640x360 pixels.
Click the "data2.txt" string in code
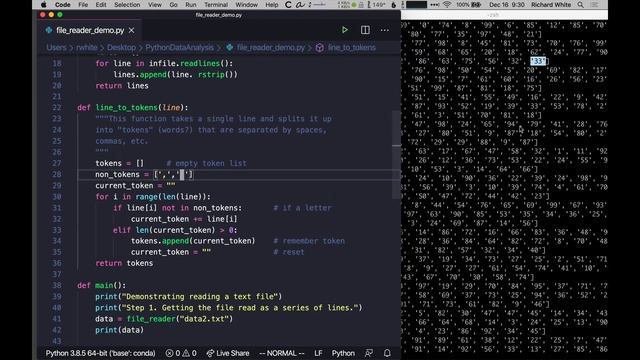point(204,319)
